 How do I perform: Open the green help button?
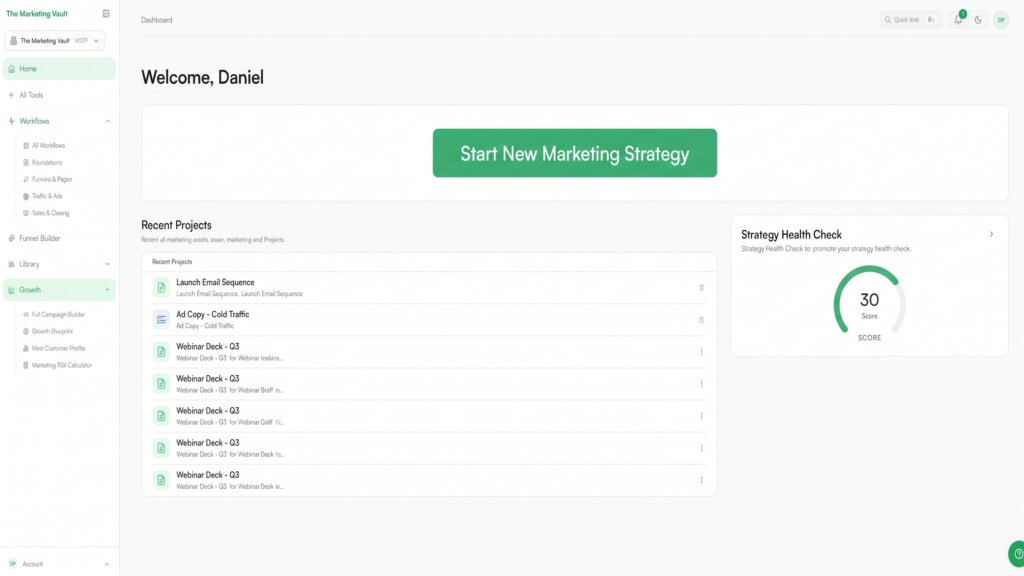(x=1016, y=554)
